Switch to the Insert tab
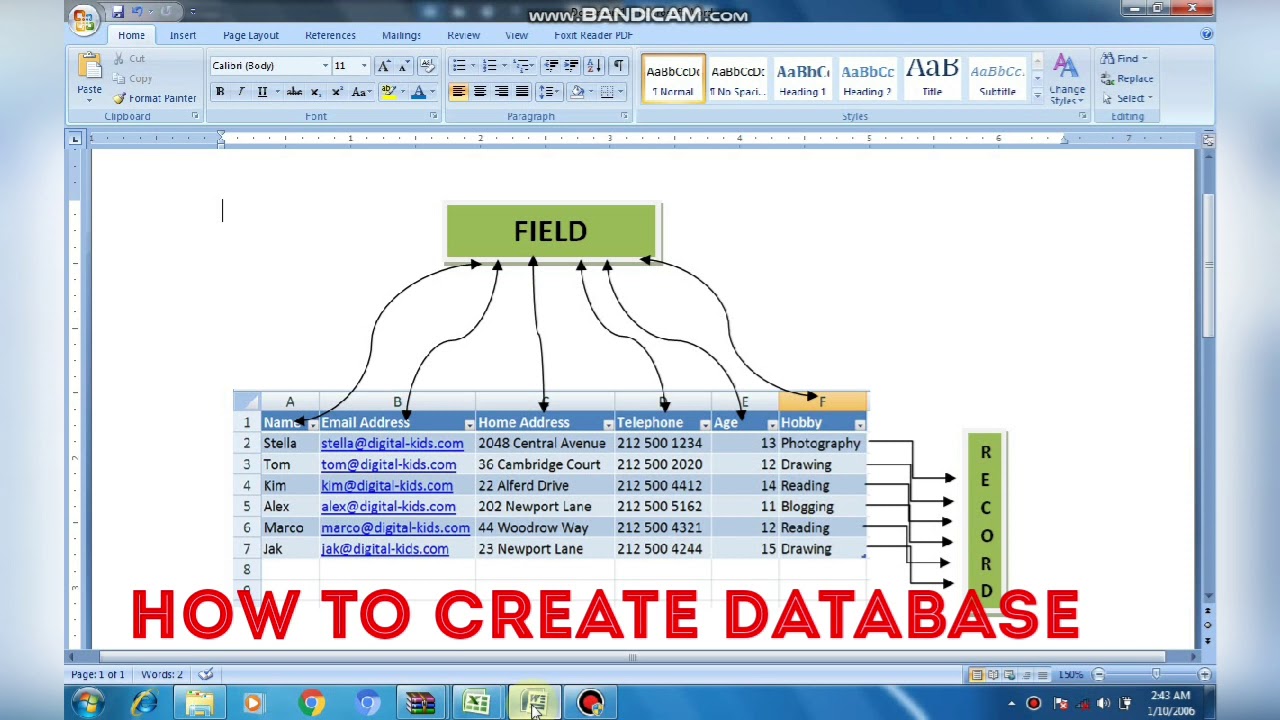 [x=183, y=35]
